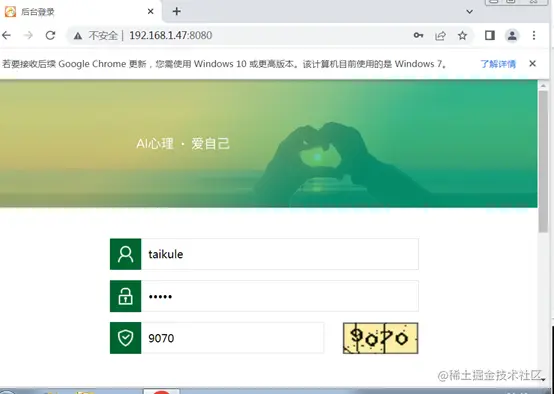Click the 了解详情 link
Image resolution: width=554 pixels, height=394 pixels.
(x=498, y=64)
